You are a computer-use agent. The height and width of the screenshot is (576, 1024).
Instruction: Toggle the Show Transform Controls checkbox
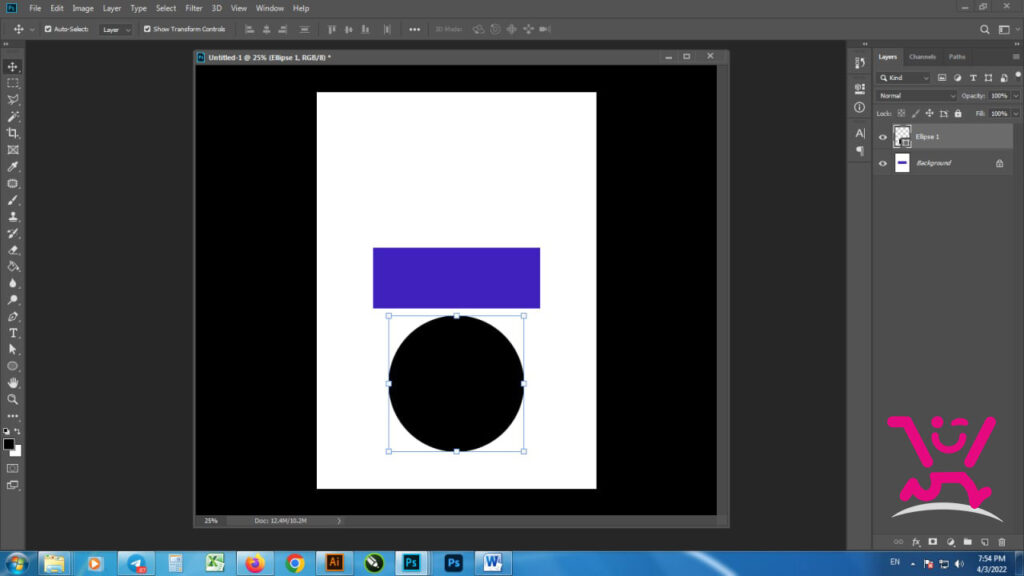click(x=147, y=29)
